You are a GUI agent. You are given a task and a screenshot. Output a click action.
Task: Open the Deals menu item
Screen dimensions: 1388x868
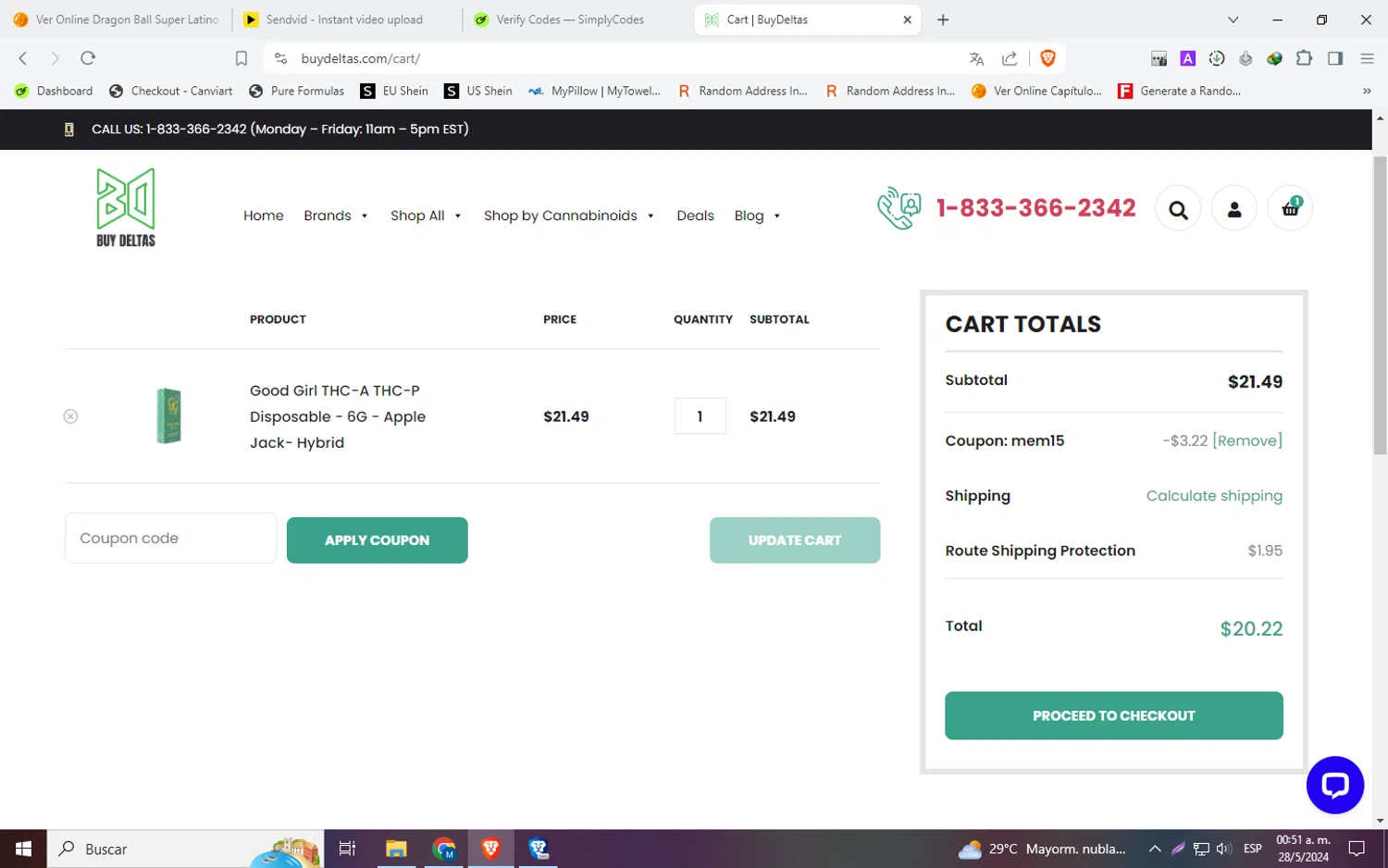[695, 216]
